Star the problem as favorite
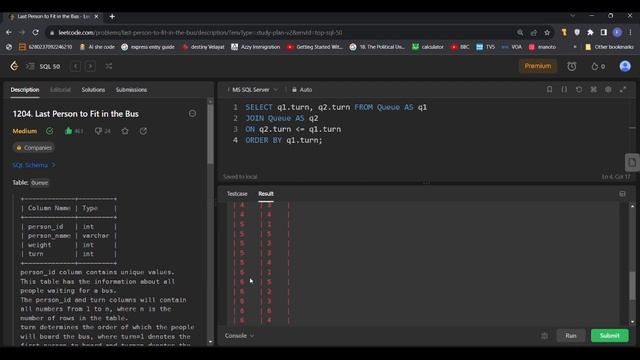The height and width of the screenshot is (360, 640). [x=125, y=131]
